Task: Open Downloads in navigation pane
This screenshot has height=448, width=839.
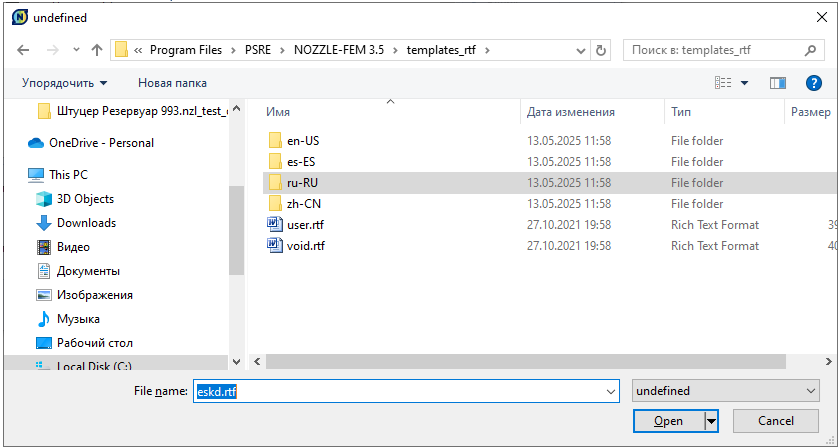Action: tap(76, 223)
